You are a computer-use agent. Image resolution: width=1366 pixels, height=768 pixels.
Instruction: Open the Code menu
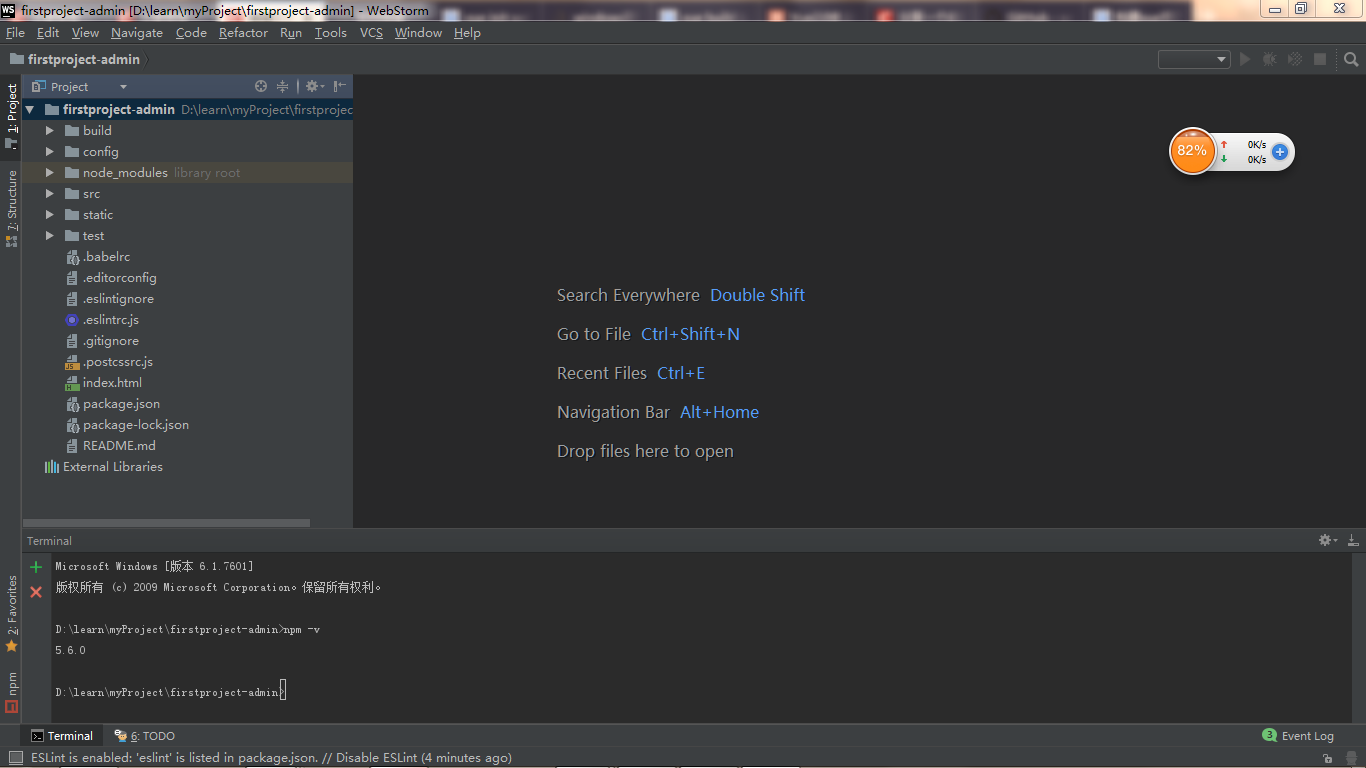191,33
